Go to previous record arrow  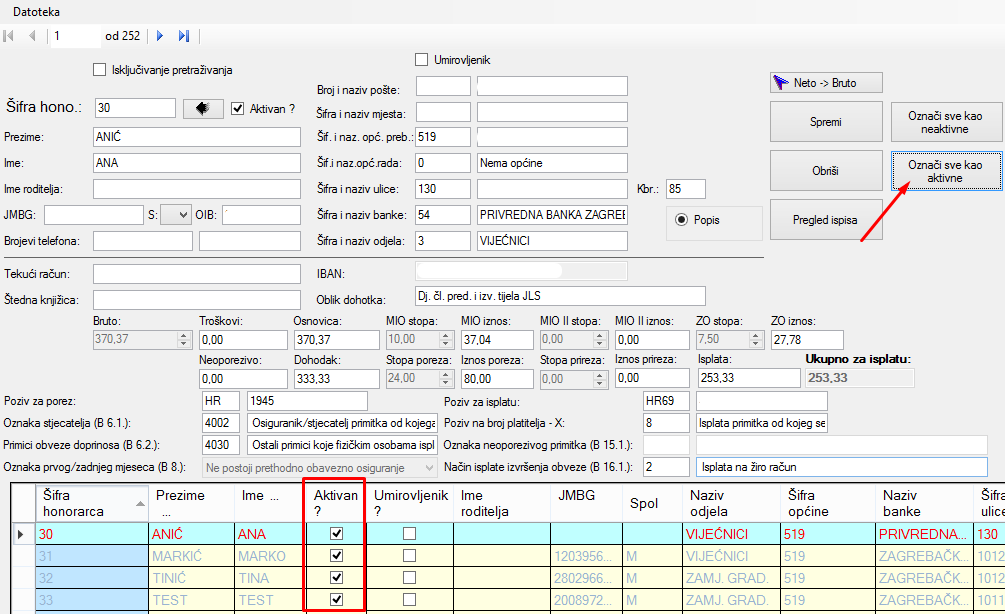32,36
